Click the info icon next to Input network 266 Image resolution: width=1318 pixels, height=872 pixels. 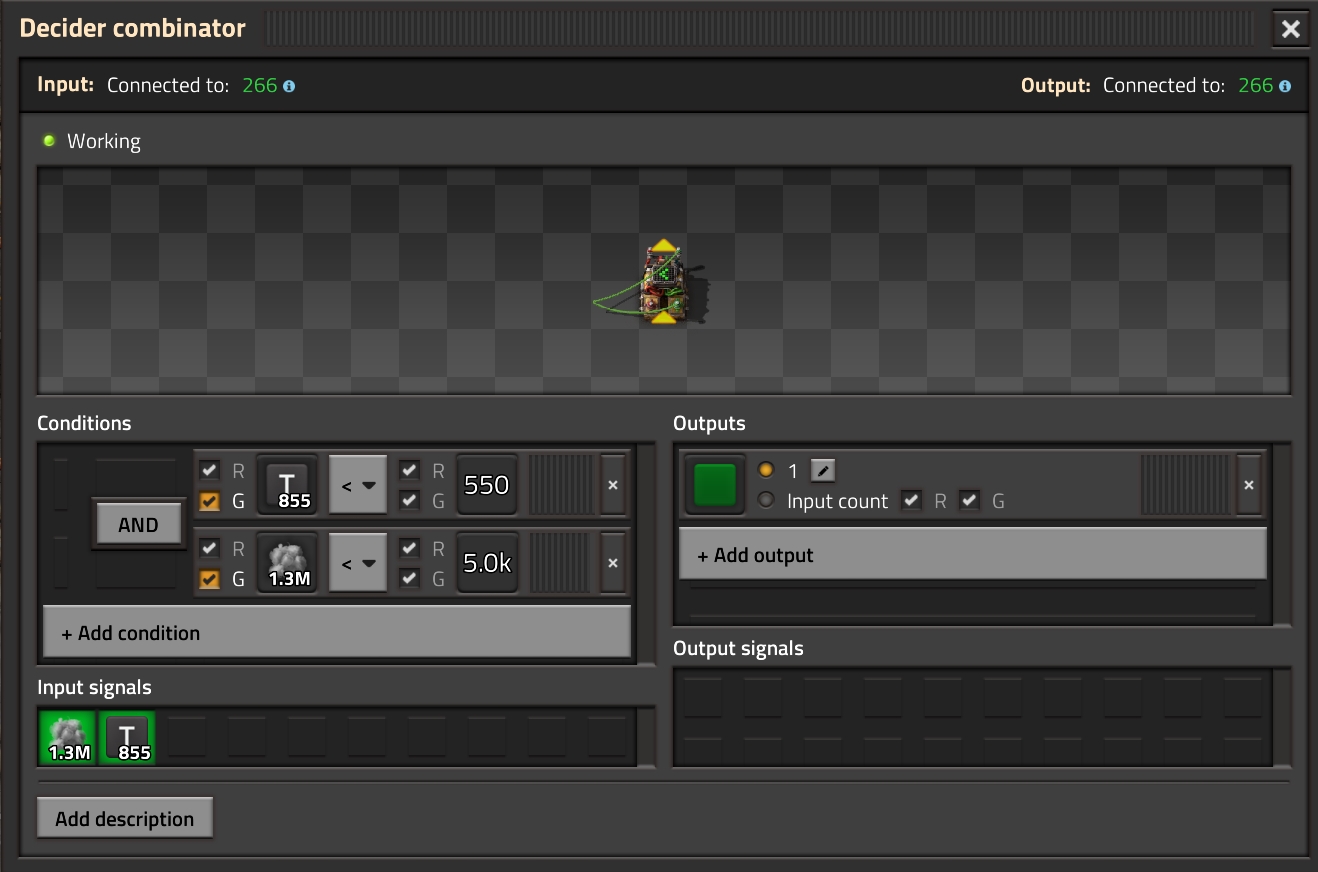pyautogui.click(x=289, y=86)
